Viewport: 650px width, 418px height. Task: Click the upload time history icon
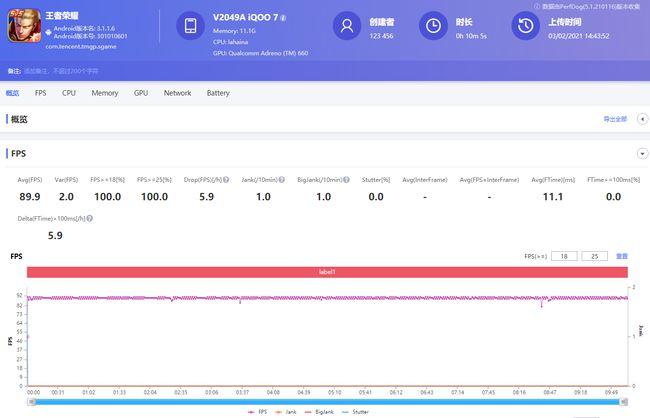click(x=525, y=27)
